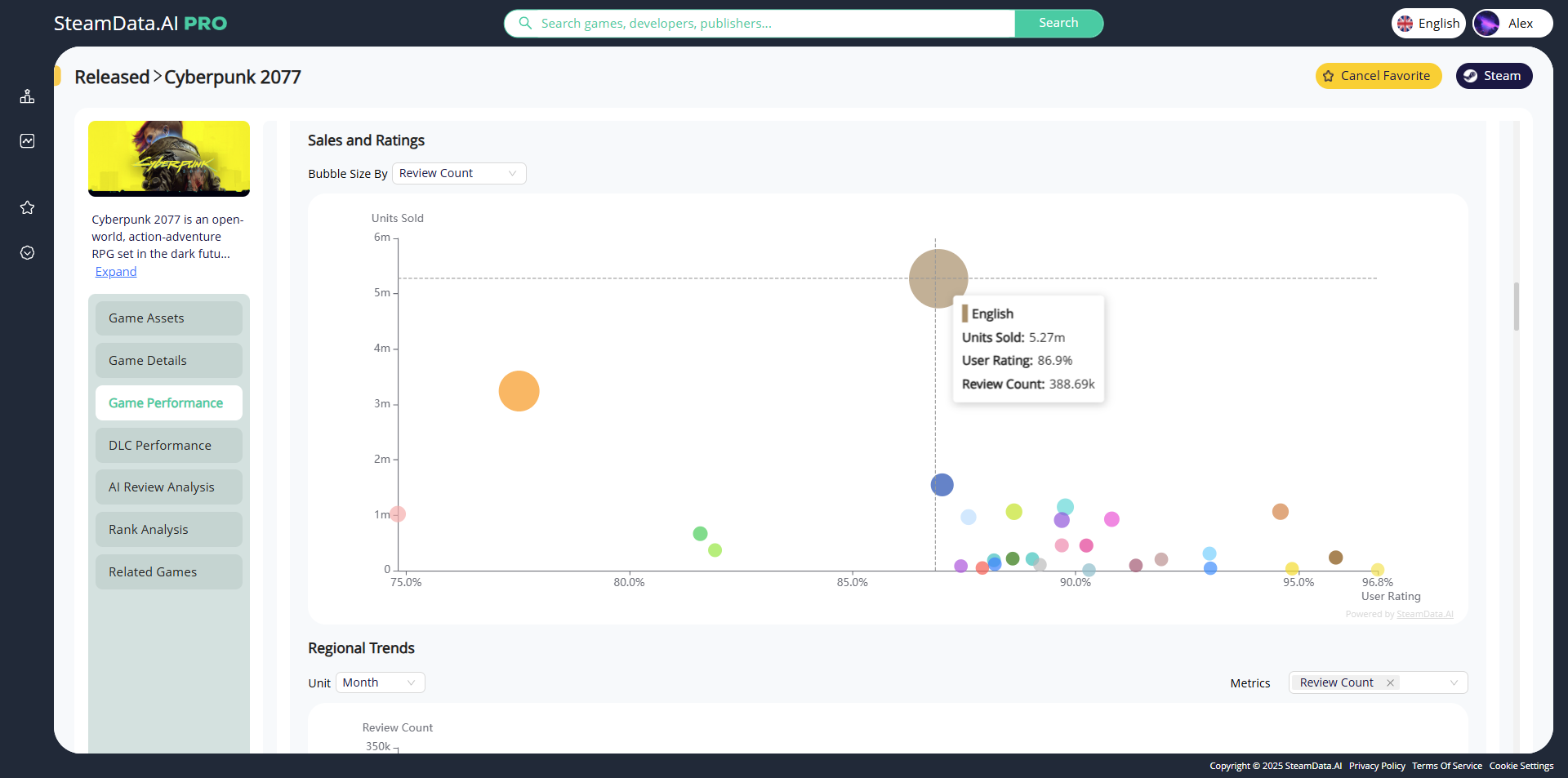
Task: Remove the Review Count metric tag
Action: pyautogui.click(x=1391, y=682)
